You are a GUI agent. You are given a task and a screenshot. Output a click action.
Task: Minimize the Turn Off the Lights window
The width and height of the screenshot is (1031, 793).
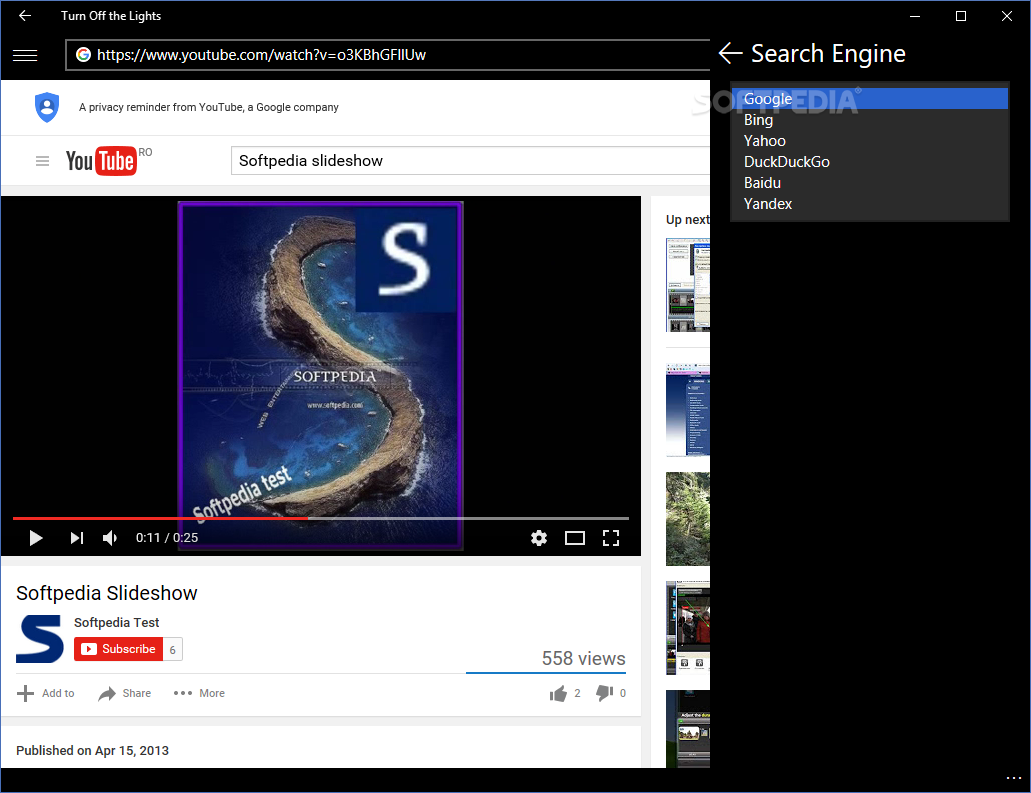pyautogui.click(x=915, y=16)
